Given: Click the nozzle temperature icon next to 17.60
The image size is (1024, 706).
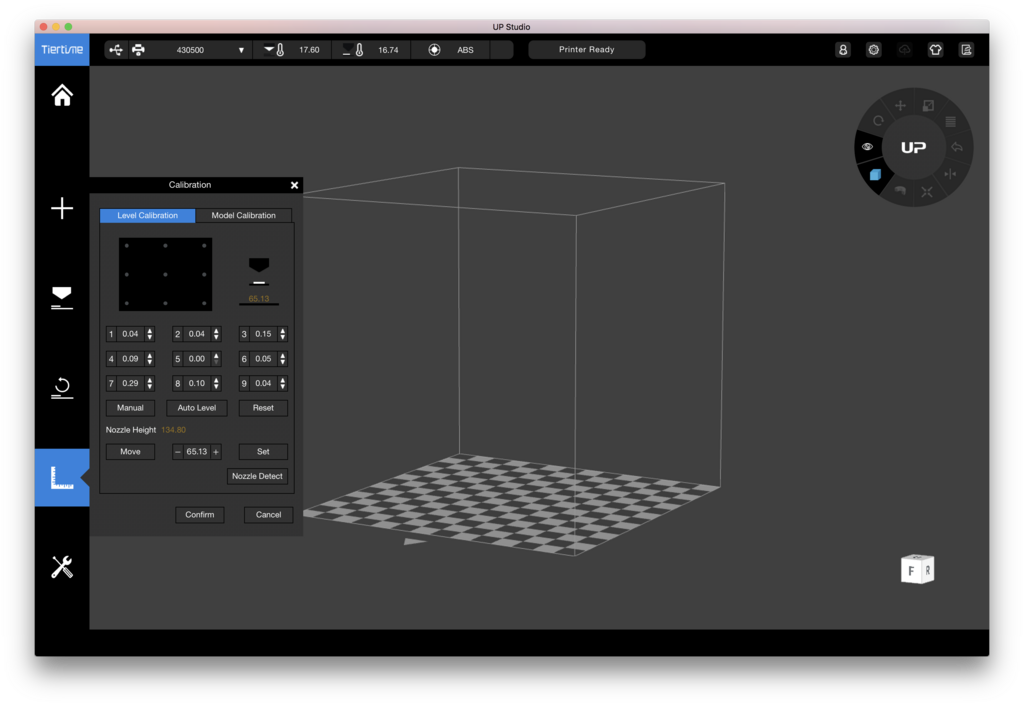Looking at the screenshot, I should [274, 50].
